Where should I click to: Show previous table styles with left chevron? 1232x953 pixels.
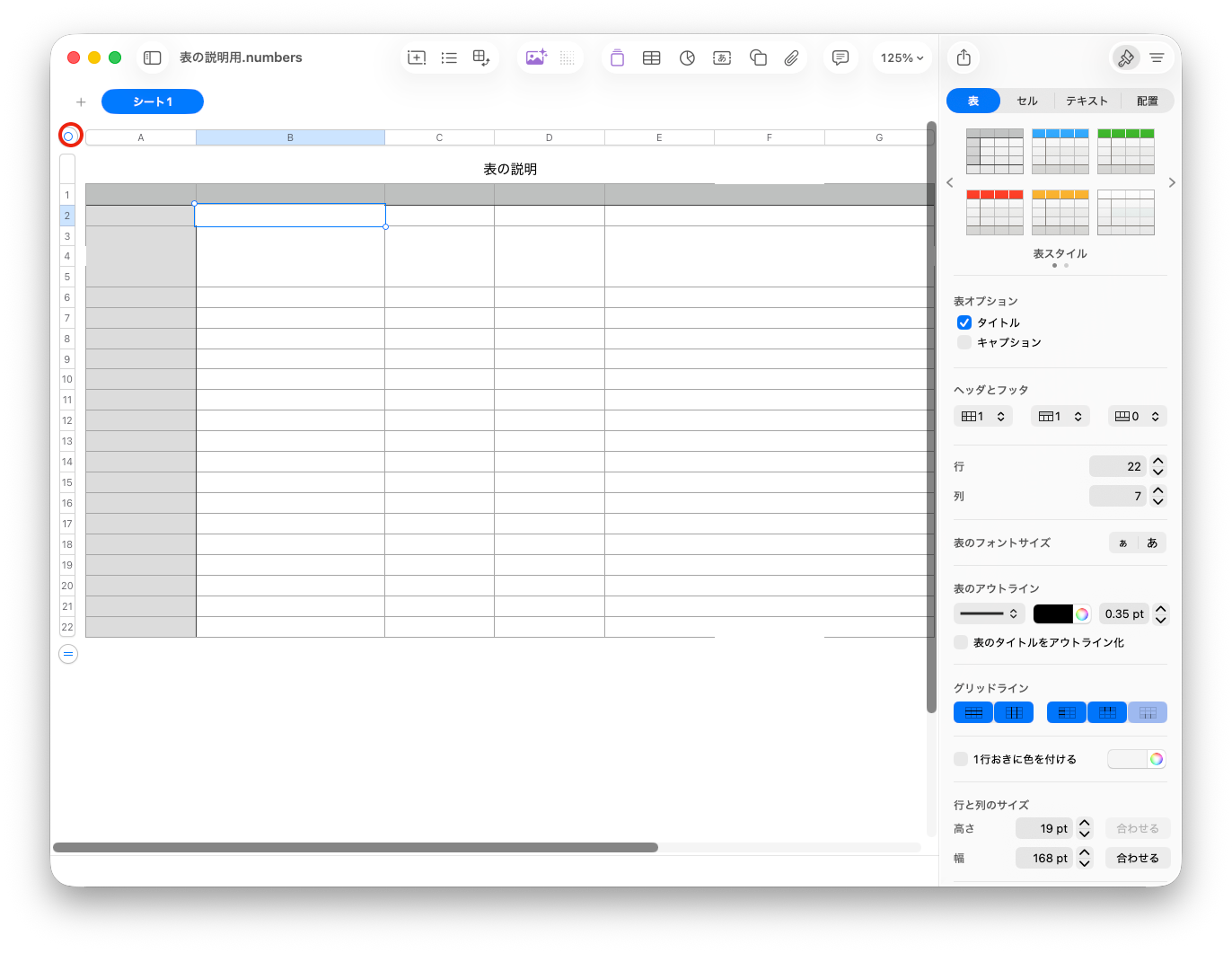click(x=950, y=182)
